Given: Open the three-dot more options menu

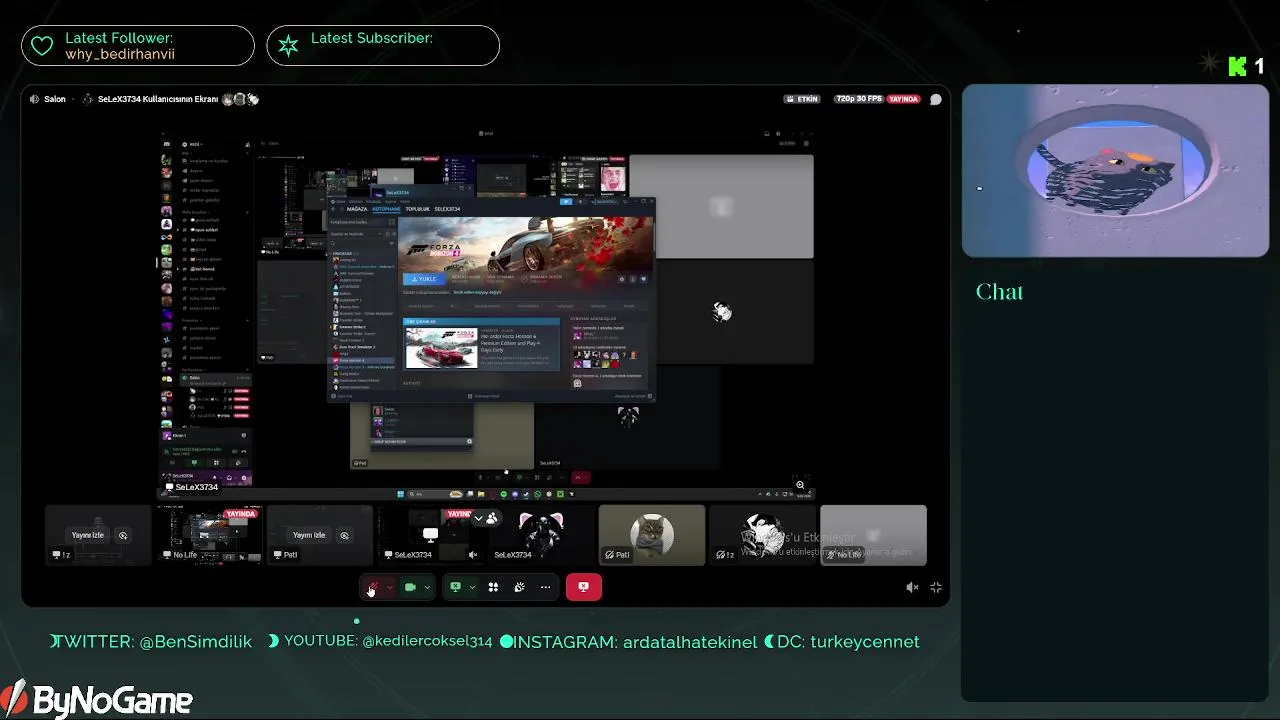Looking at the screenshot, I should (545, 587).
